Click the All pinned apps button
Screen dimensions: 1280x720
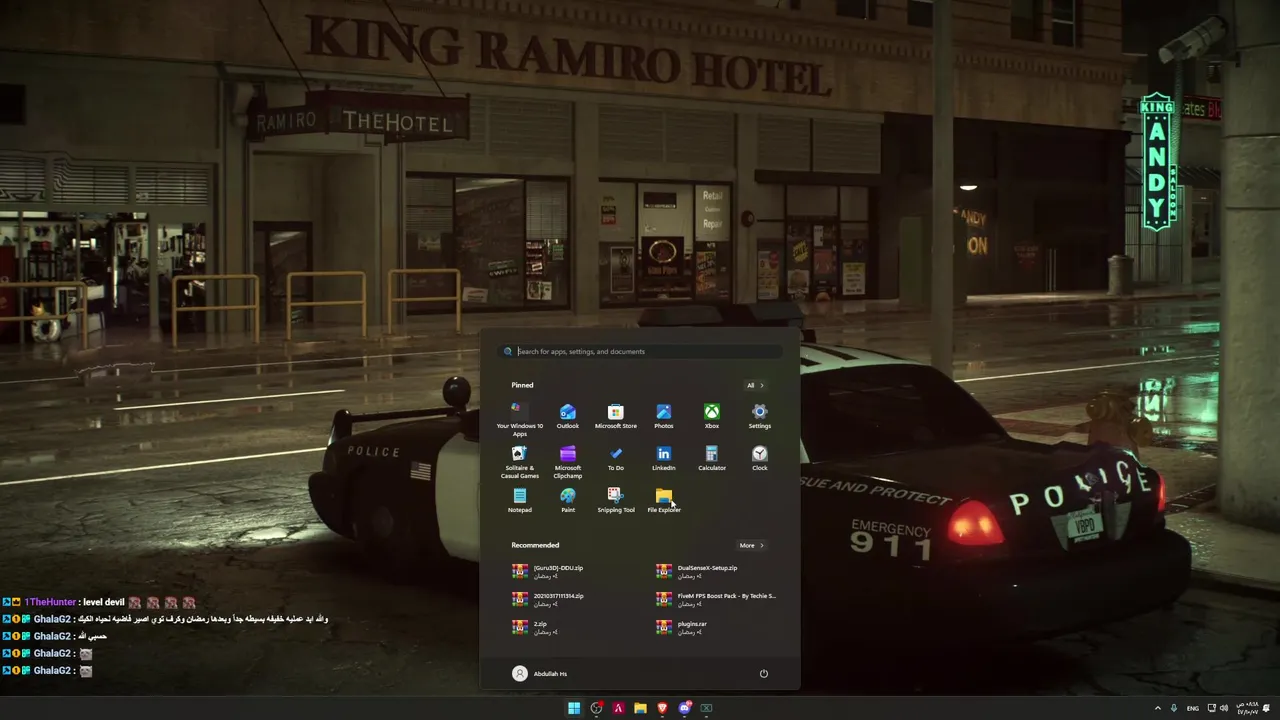coord(755,385)
